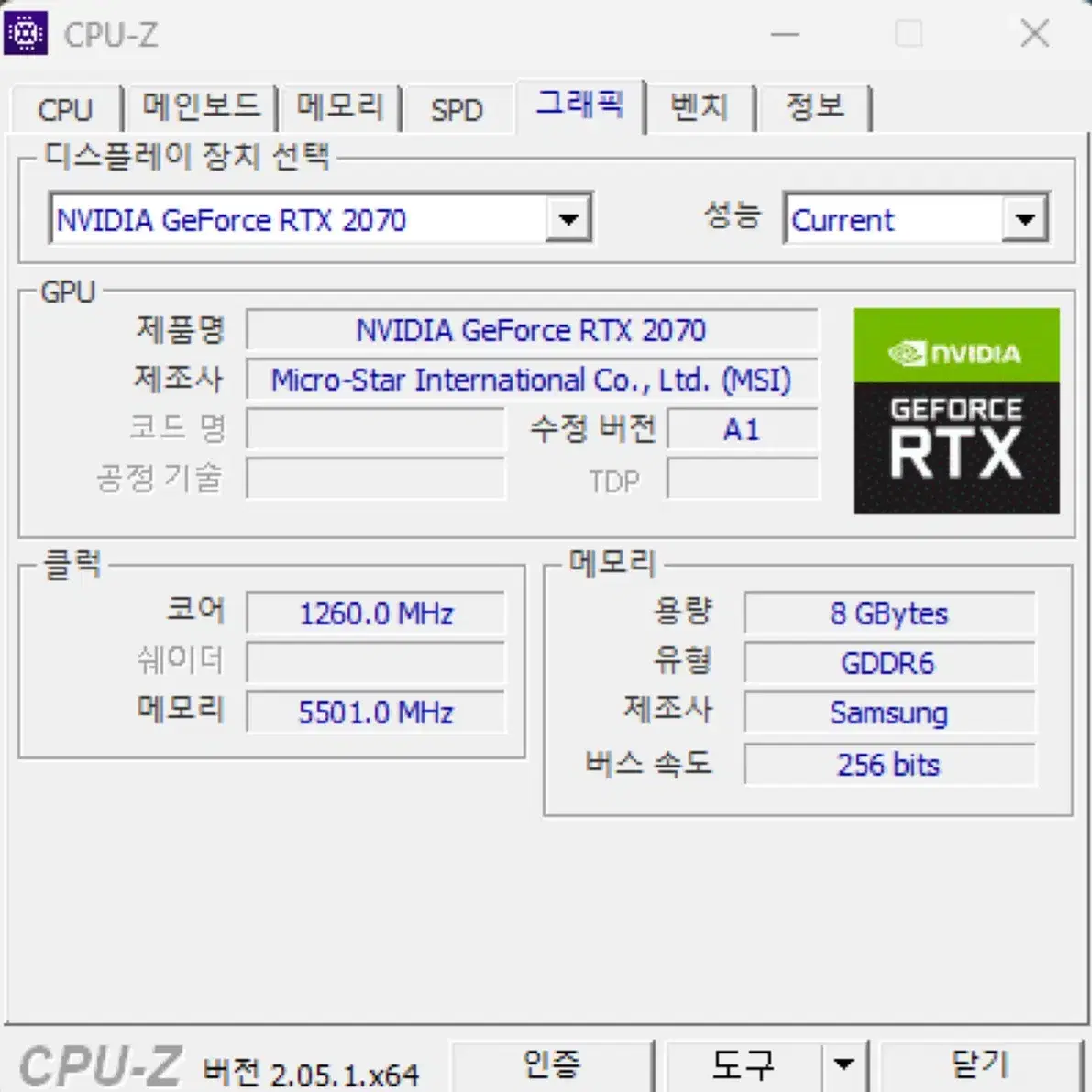
Task: Expand the 성능 Current dropdown
Action: tap(917, 219)
